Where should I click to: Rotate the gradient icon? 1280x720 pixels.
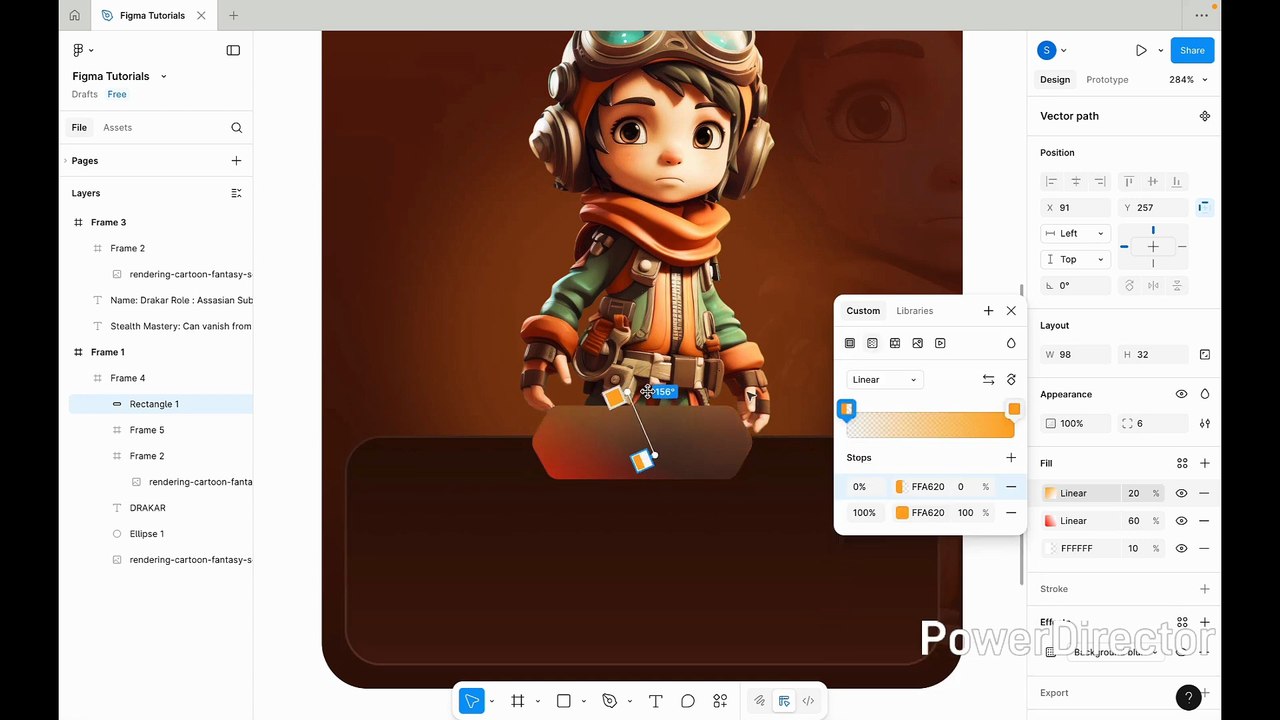1011,379
